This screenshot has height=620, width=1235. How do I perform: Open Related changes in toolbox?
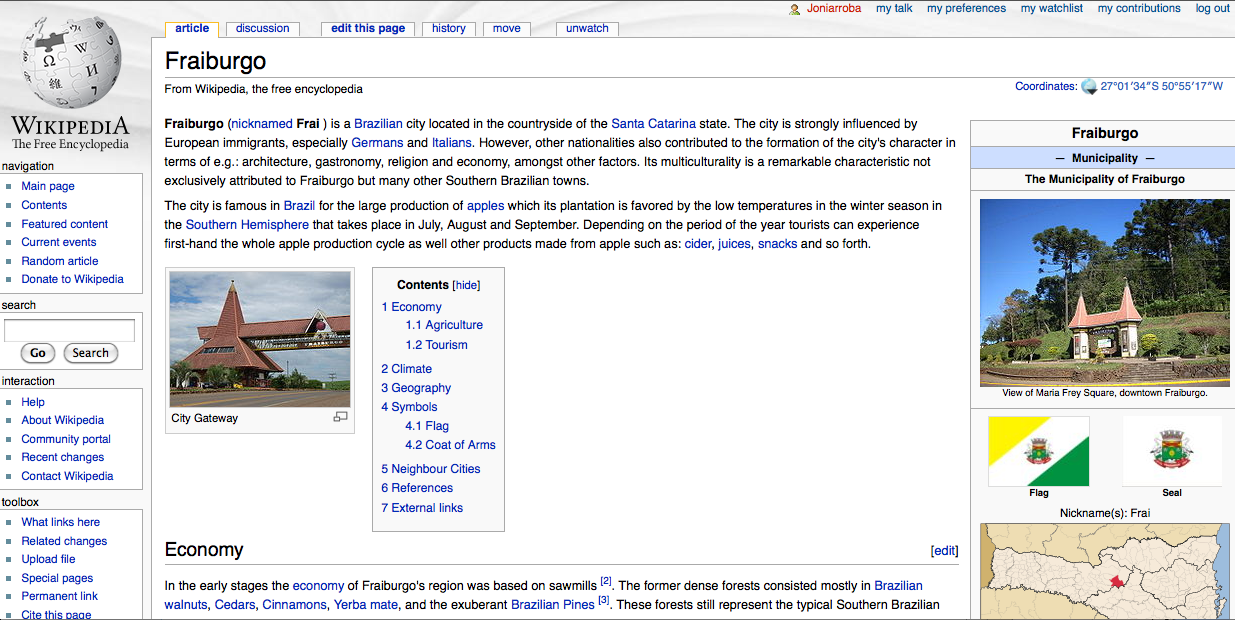click(x=64, y=541)
